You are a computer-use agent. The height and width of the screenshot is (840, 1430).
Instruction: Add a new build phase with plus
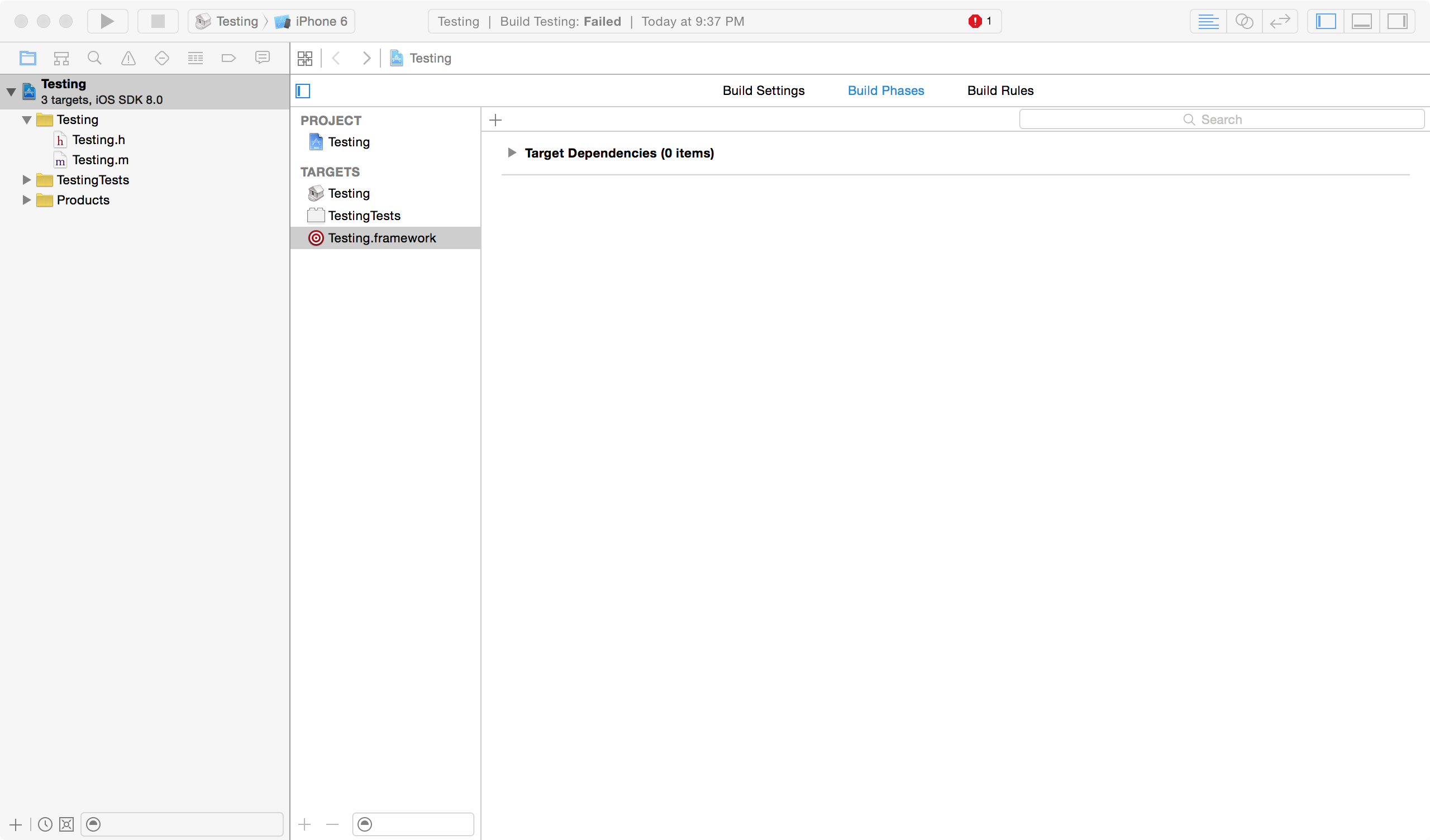click(495, 120)
